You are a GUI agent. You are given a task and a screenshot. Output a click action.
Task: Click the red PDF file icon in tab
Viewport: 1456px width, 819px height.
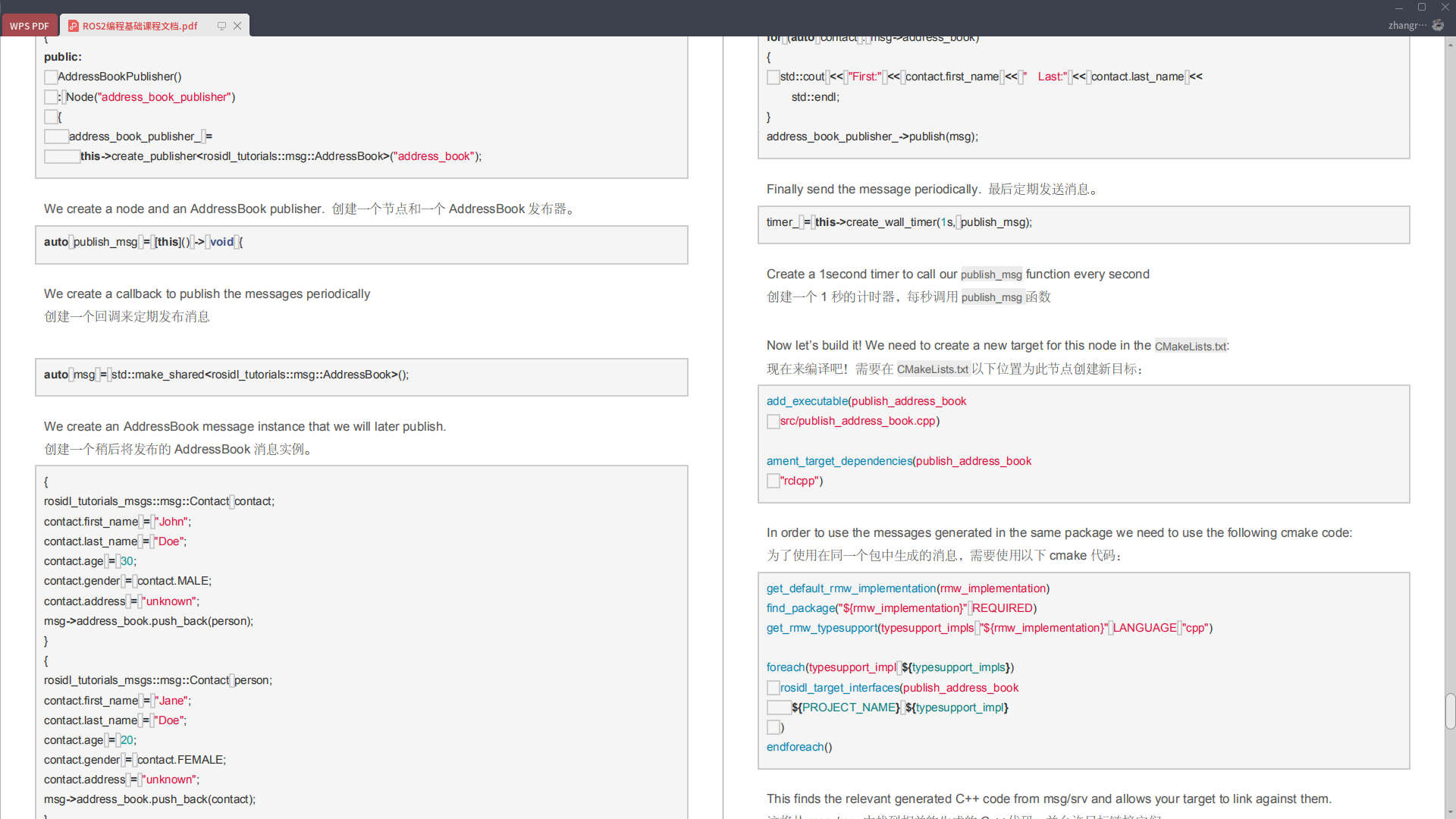click(74, 26)
